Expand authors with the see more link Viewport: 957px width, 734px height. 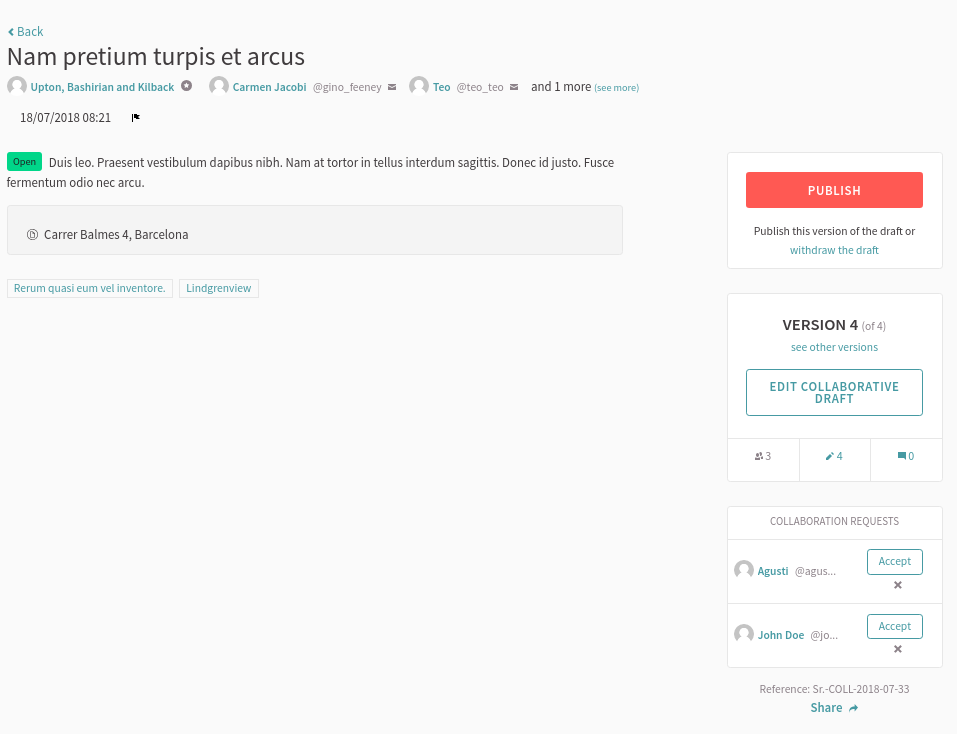click(616, 87)
